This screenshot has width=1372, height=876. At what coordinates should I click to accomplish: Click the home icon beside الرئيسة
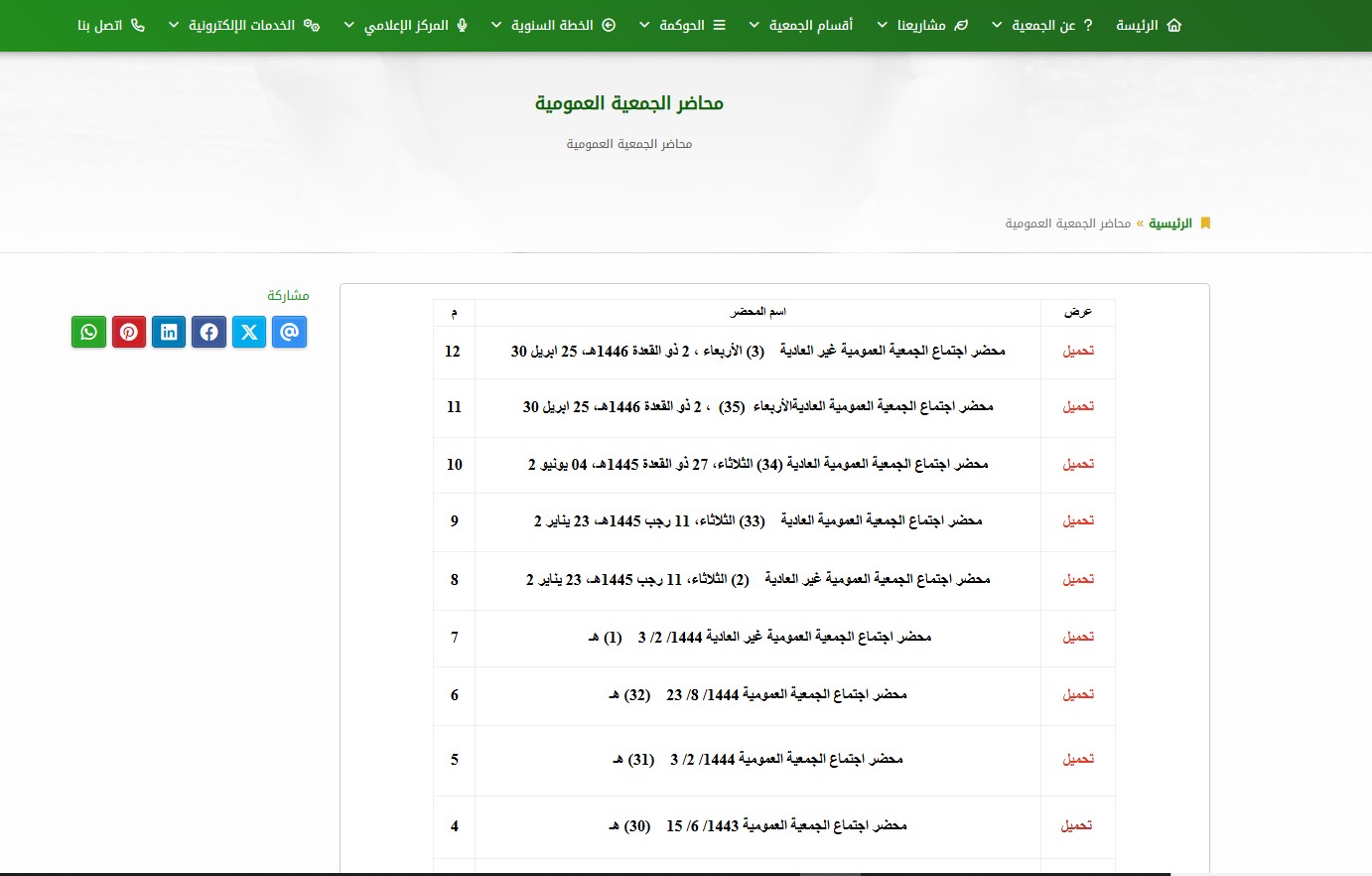coord(1174,25)
